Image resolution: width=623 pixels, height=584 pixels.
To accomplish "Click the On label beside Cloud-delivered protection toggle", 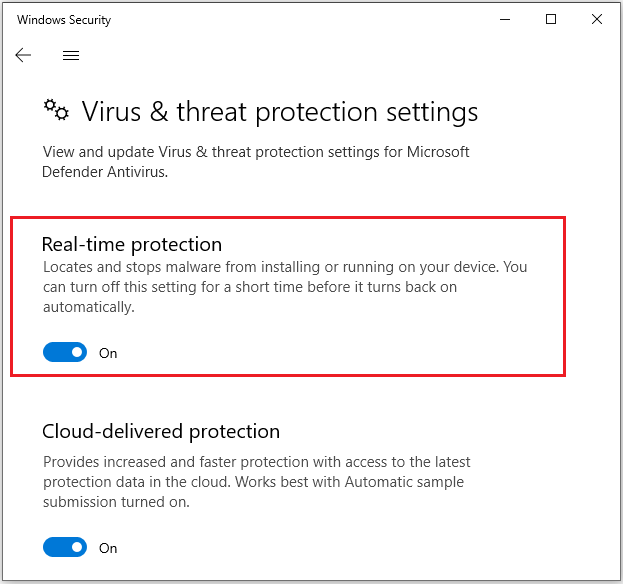I will coord(108,548).
